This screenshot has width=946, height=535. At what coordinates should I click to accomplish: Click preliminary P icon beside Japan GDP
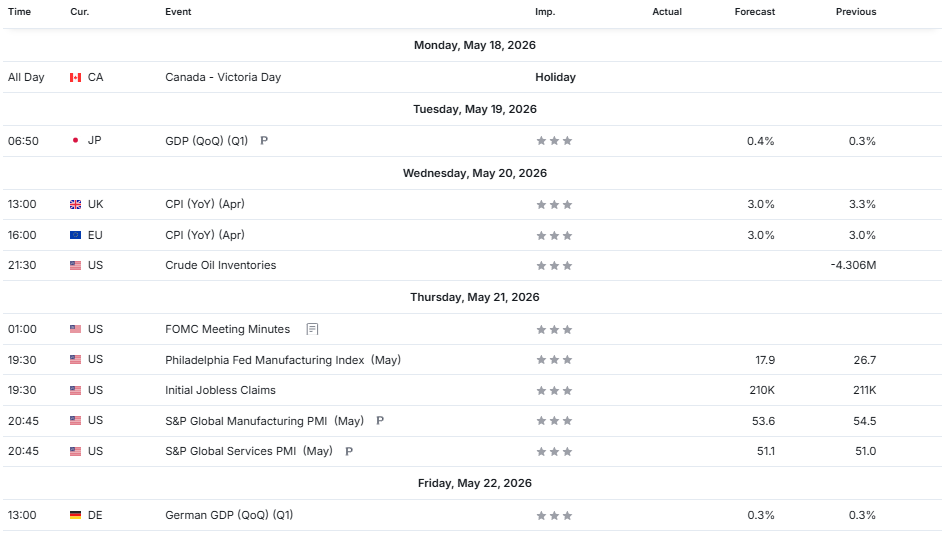coord(264,141)
